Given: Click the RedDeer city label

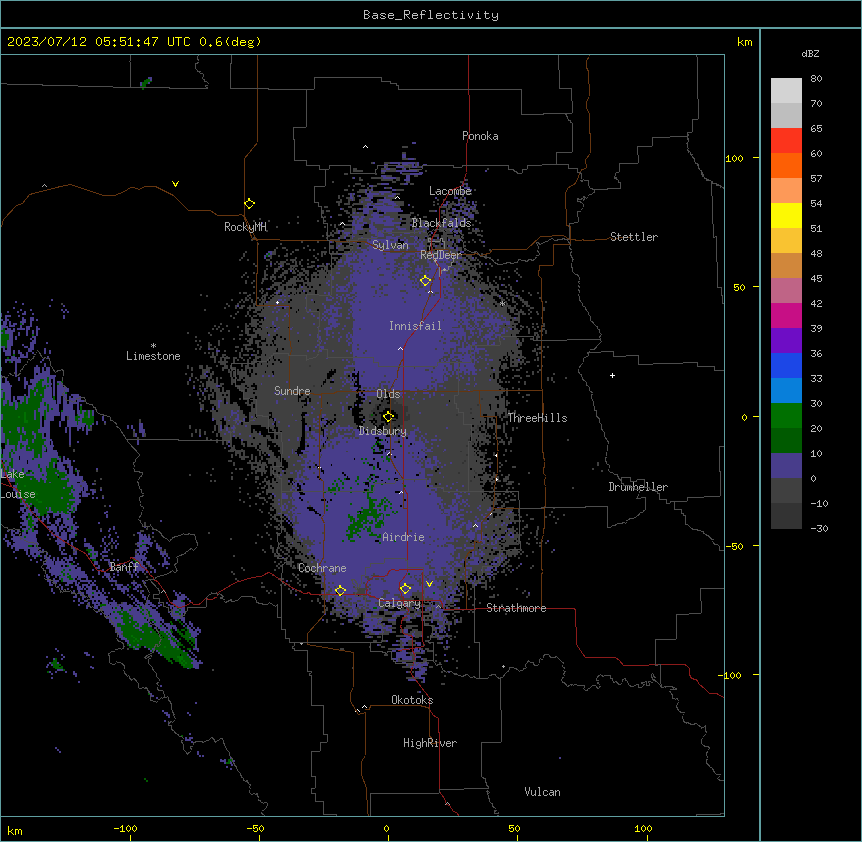Looking at the screenshot, I should [441, 255].
